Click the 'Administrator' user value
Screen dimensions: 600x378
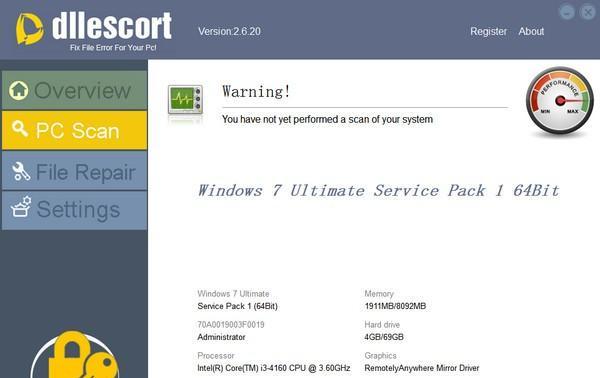tap(221, 337)
